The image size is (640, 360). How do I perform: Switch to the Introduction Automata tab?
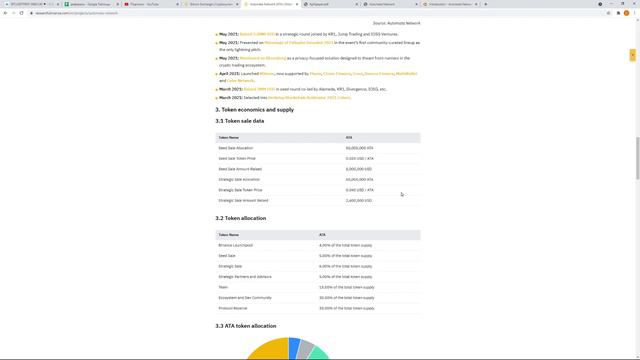pyautogui.click(x=449, y=4)
